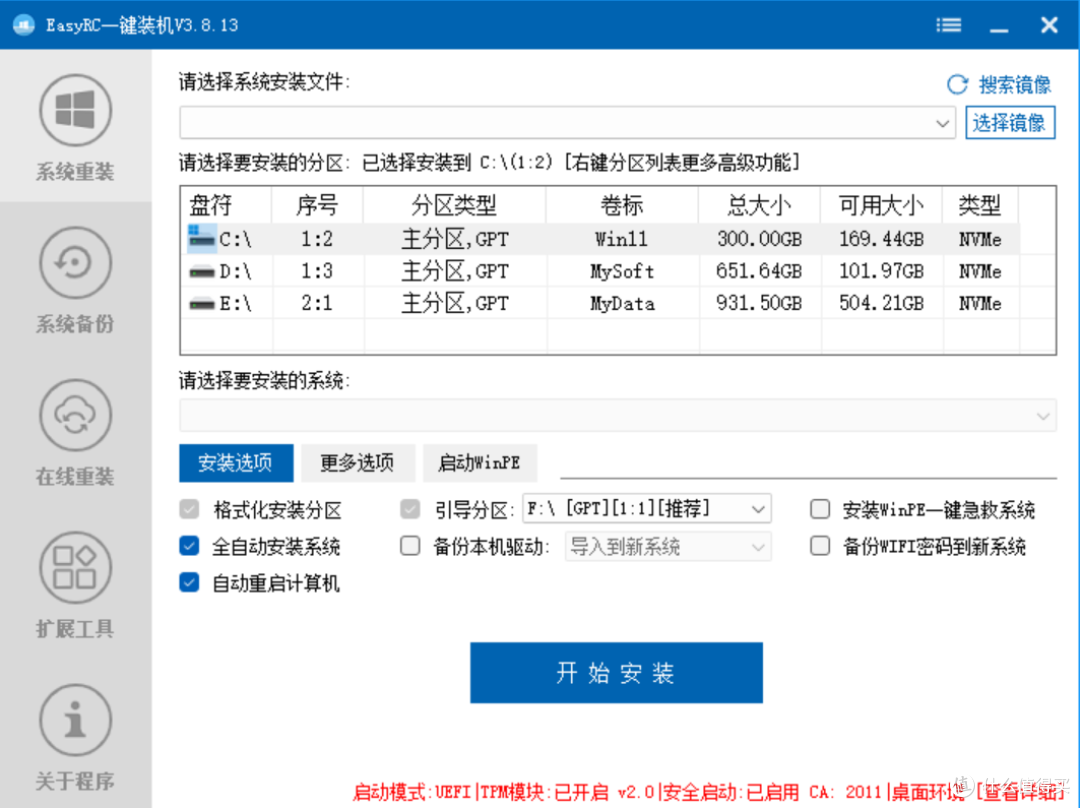Click the E:\ drive icon
The image size is (1080, 808).
(x=202, y=303)
